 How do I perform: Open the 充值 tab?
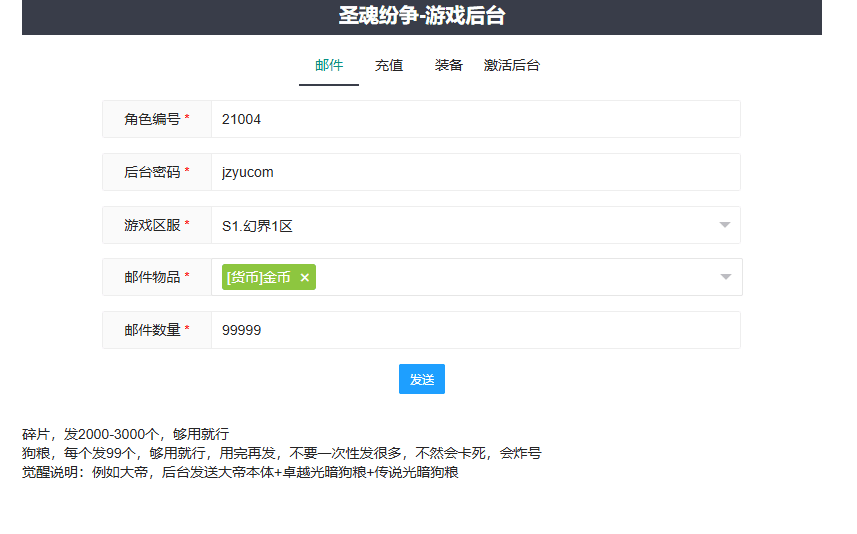(x=389, y=66)
